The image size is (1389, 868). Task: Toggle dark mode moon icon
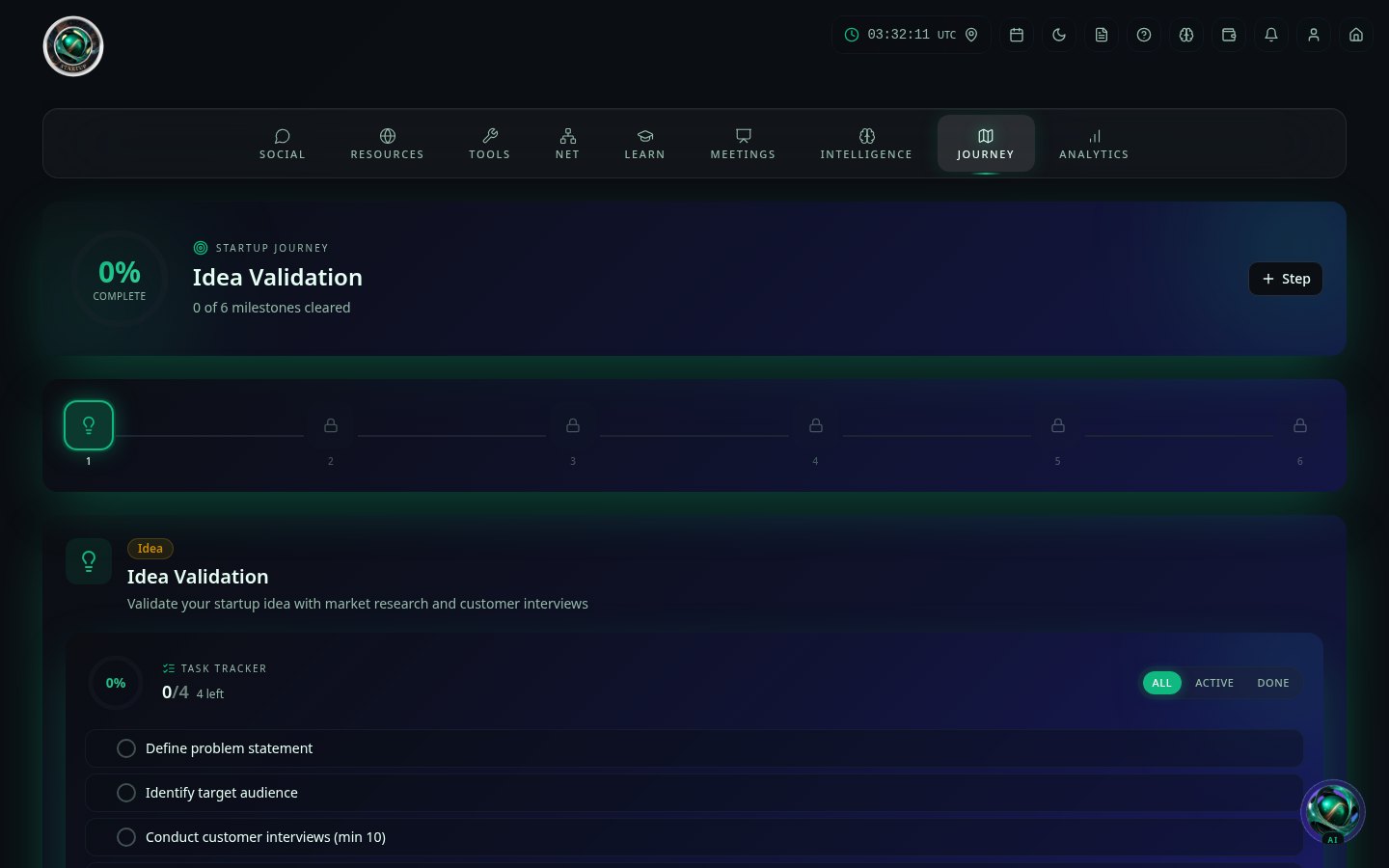(x=1059, y=35)
